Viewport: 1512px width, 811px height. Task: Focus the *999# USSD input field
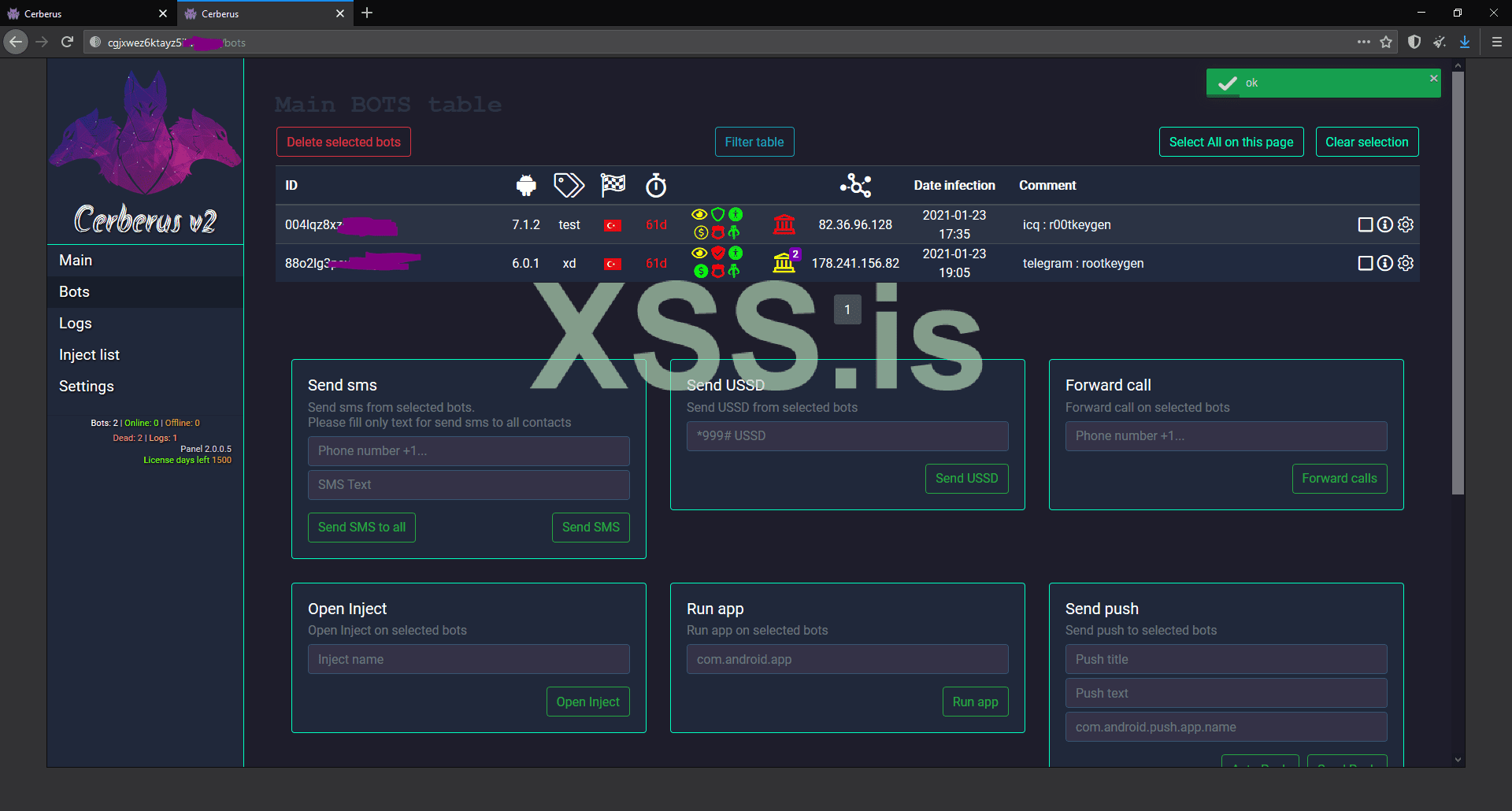847,436
